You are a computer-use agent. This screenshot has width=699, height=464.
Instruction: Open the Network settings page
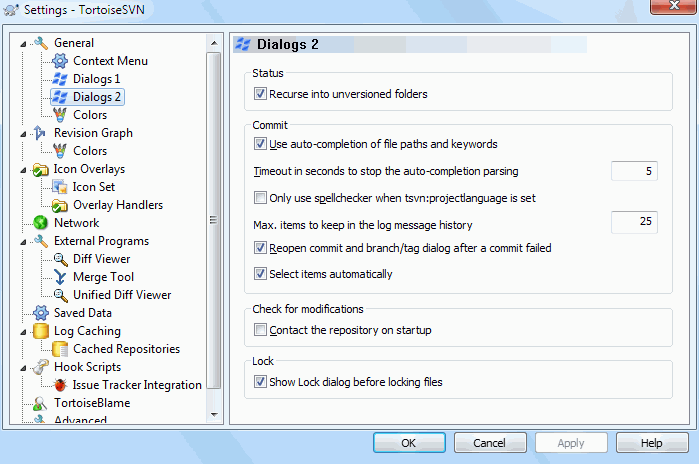pyautogui.click(x=76, y=223)
